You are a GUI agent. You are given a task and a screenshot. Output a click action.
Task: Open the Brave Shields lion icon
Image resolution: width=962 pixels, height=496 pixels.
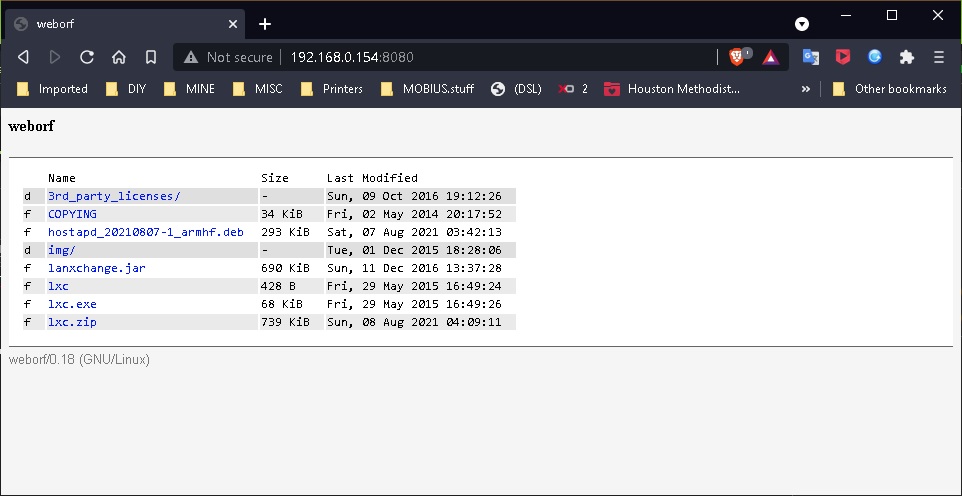click(x=737, y=57)
